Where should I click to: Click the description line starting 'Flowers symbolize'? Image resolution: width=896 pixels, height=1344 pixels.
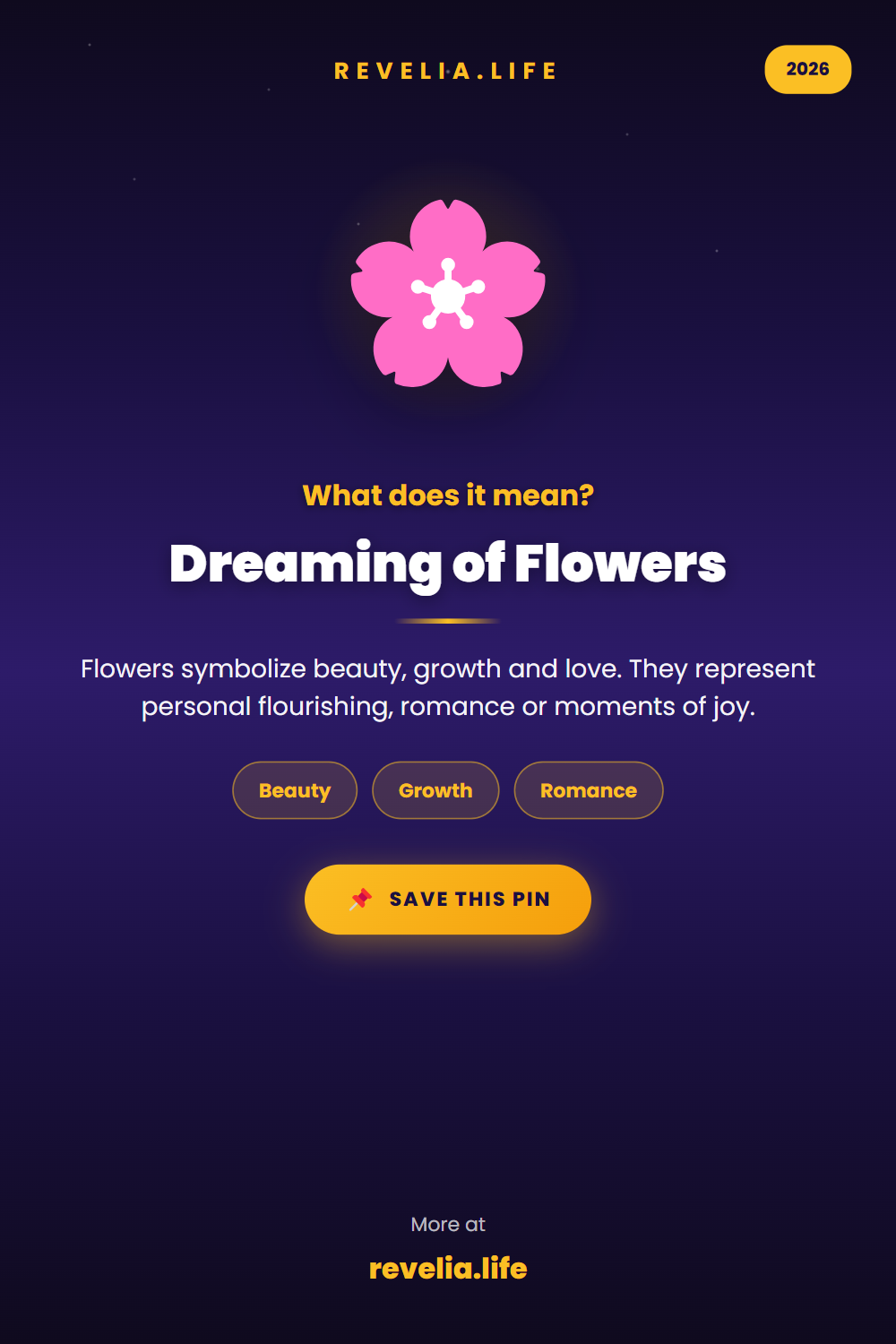pyautogui.click(x=448, y=669)
